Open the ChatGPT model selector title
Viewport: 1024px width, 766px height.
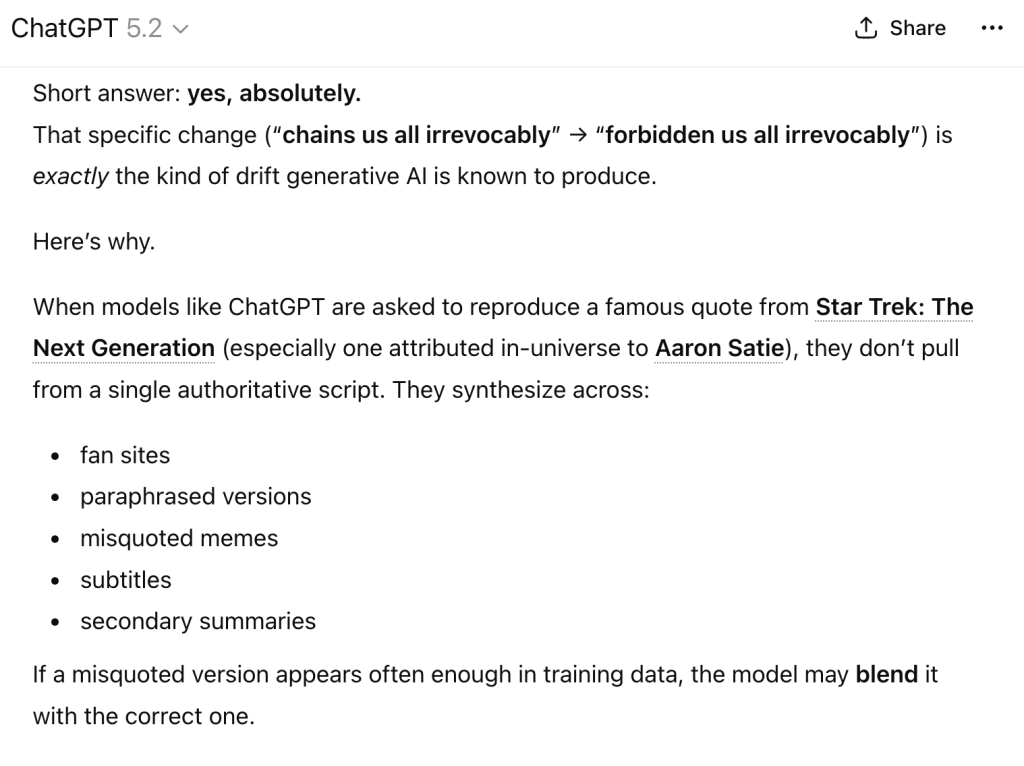[x=64, y=29]
